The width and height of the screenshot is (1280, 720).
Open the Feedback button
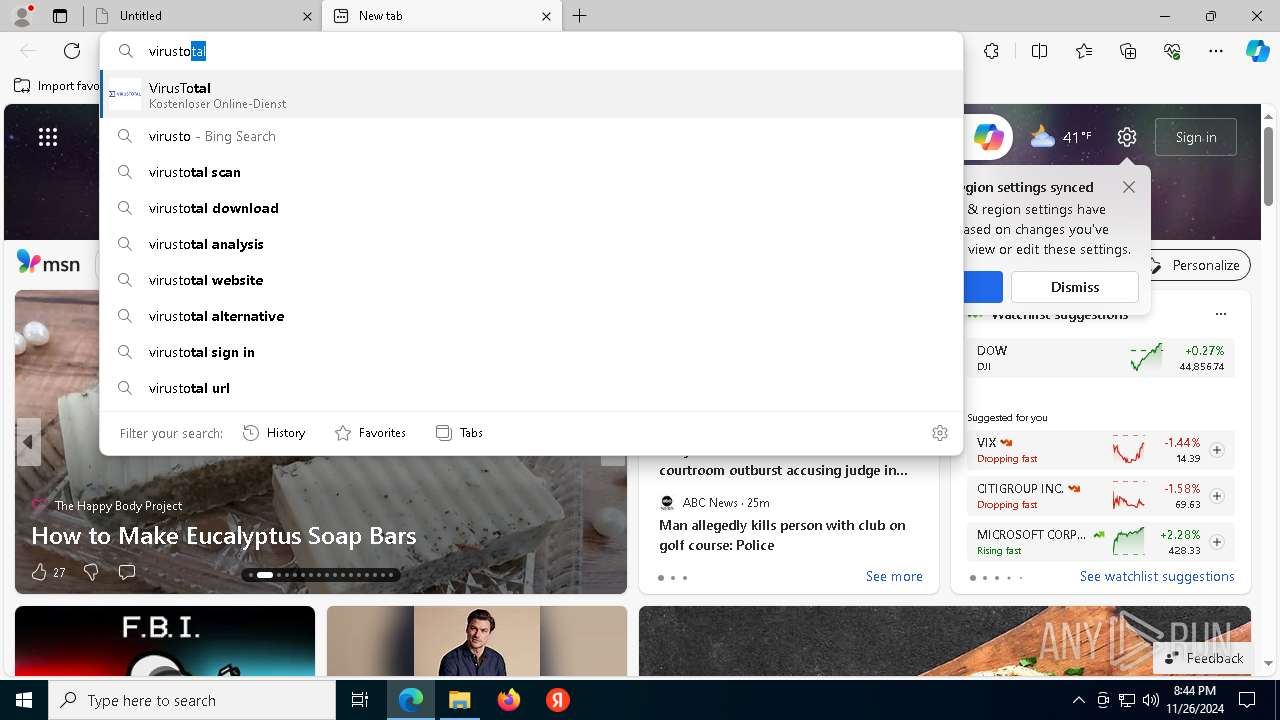tap(1205, 658)
